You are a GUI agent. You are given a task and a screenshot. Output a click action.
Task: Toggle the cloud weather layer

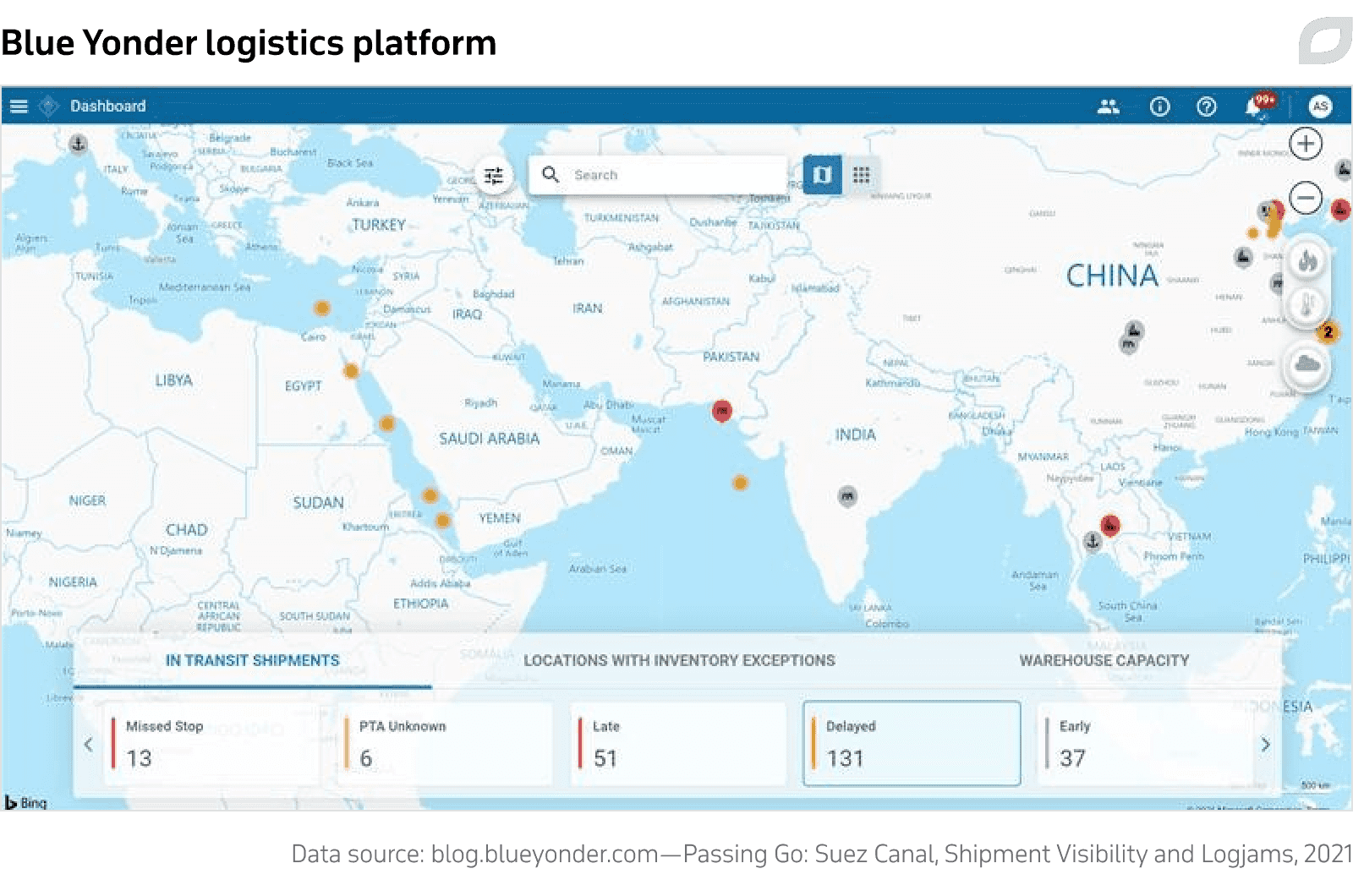[1307, 365]
